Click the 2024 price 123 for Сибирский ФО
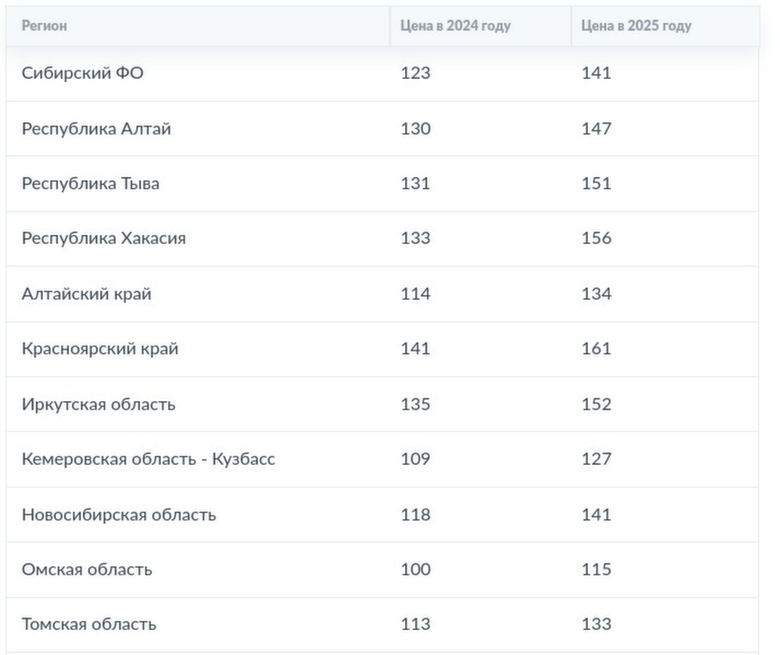This screenshot has width=780, height=655. click(x=415, y=73)
